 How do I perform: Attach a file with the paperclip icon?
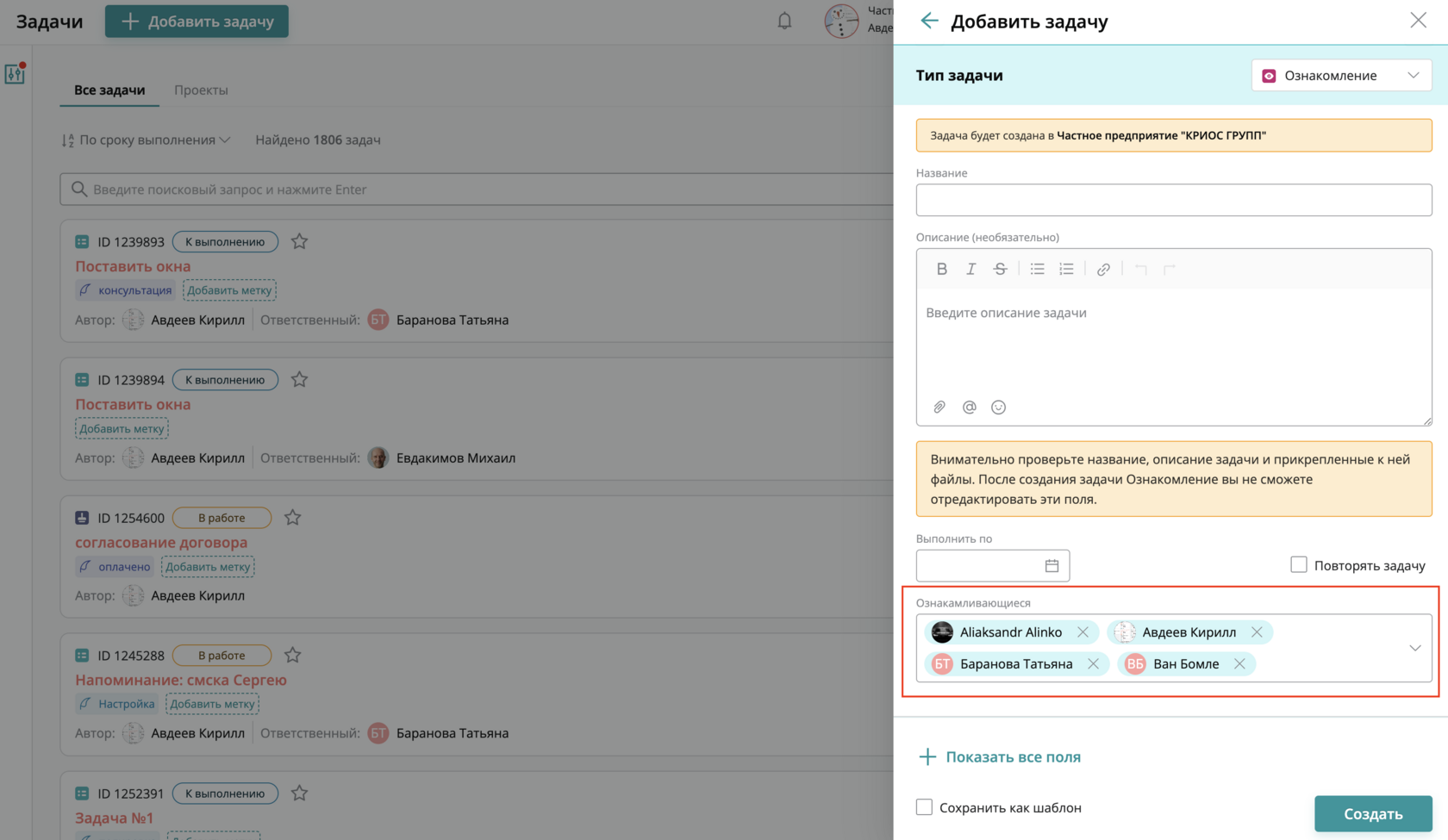pos(939,408)
